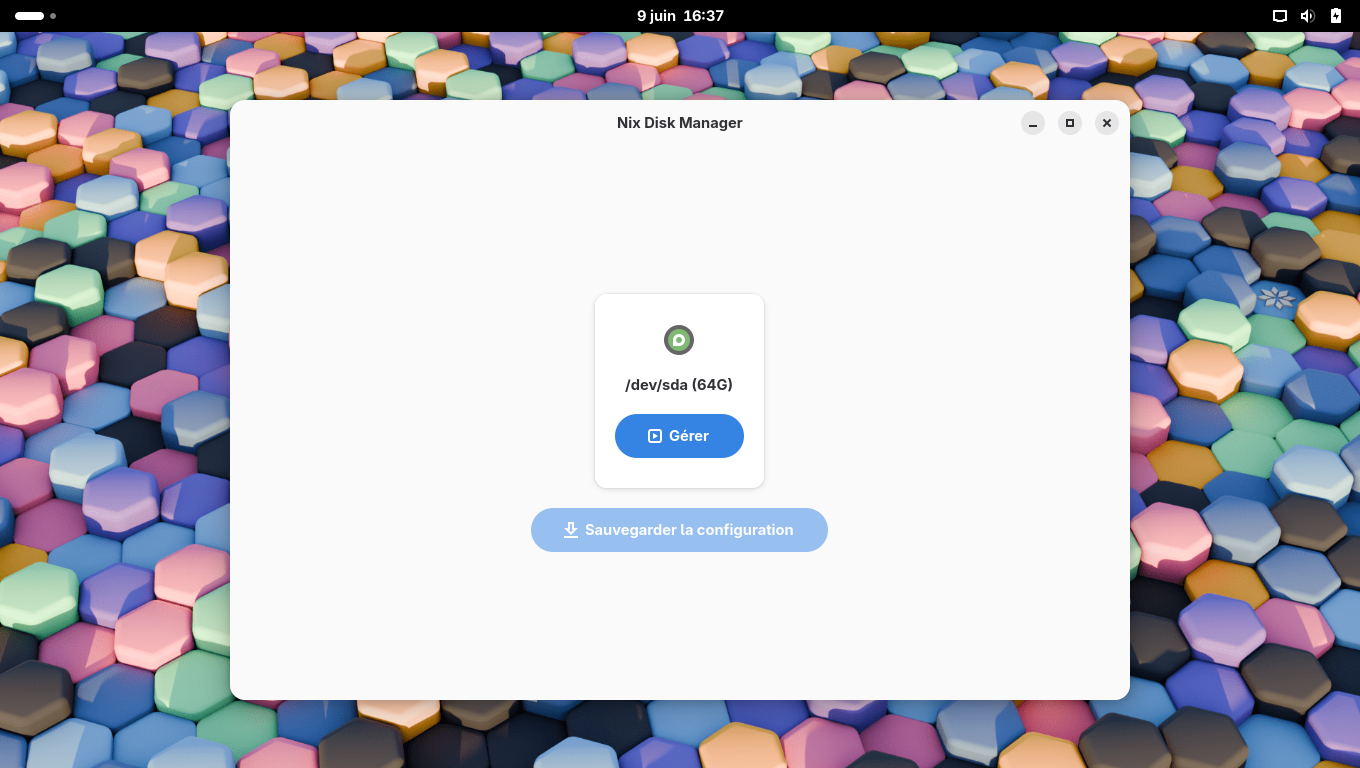This screenshot has width=1360, height=768.
Task: Select the /dev/sda (64G) label
Action: (679, 385)
